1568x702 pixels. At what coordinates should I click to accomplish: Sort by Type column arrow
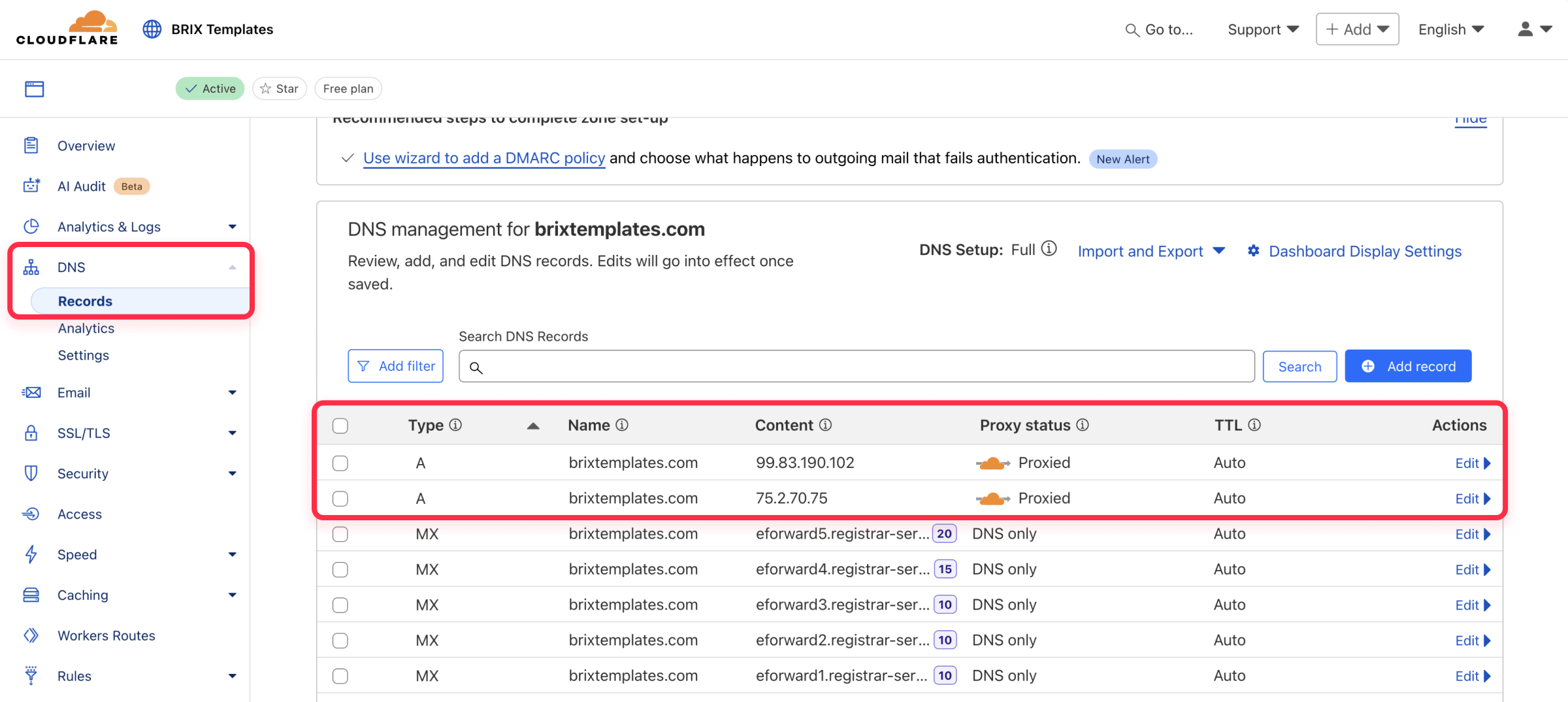tap(533, 426)
